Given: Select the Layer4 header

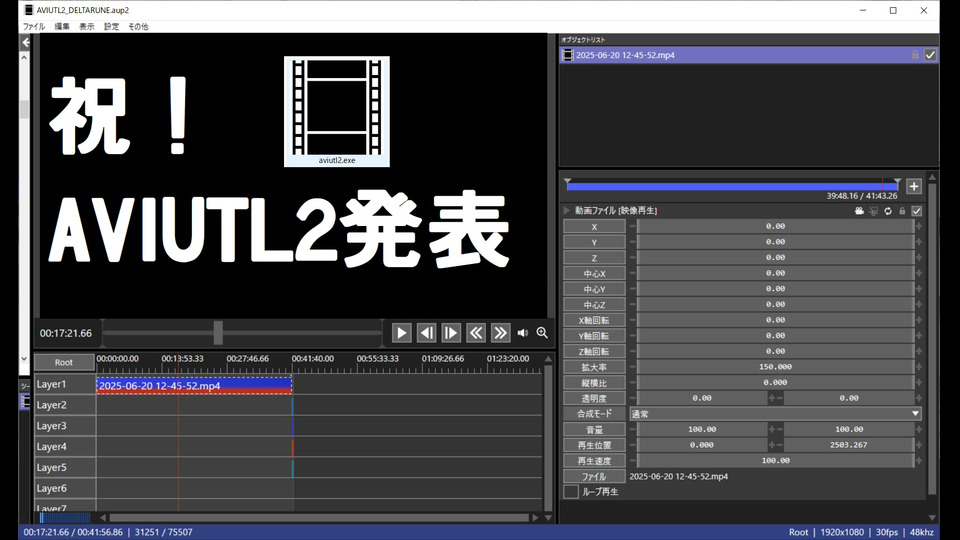Looking at the screenshot, I should coord(64,446).
